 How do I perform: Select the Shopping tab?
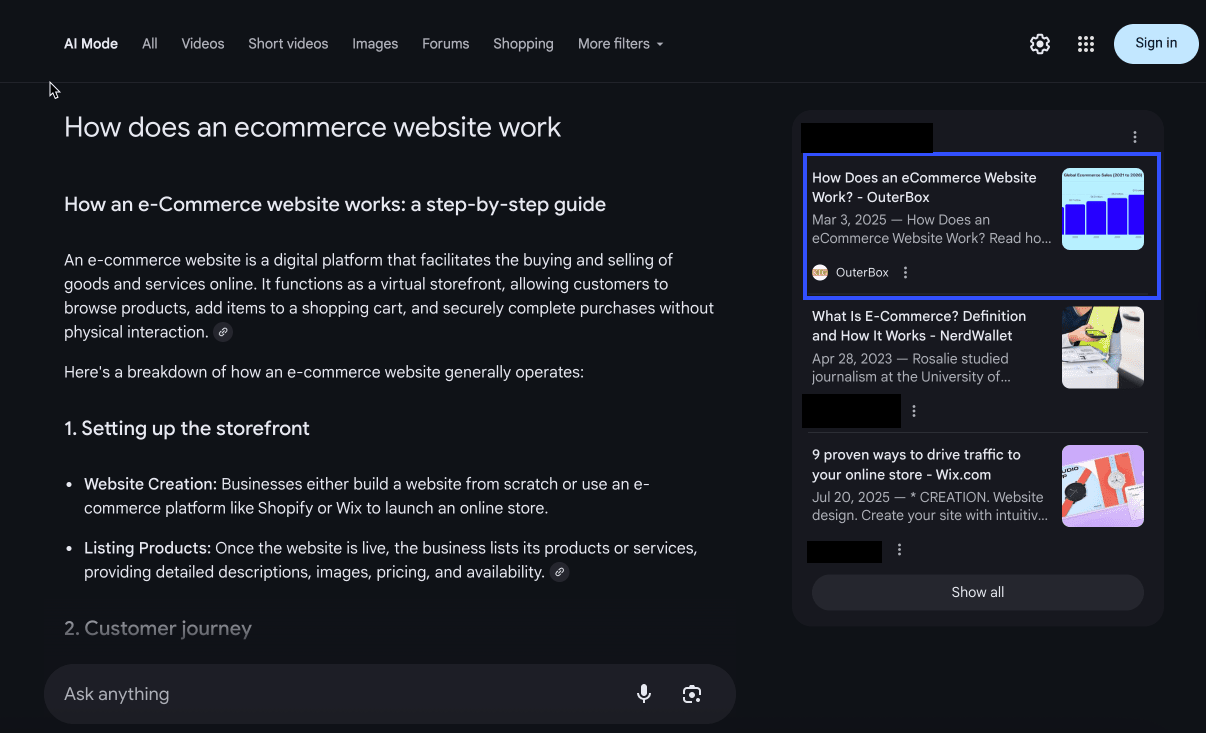click(523, 44)
